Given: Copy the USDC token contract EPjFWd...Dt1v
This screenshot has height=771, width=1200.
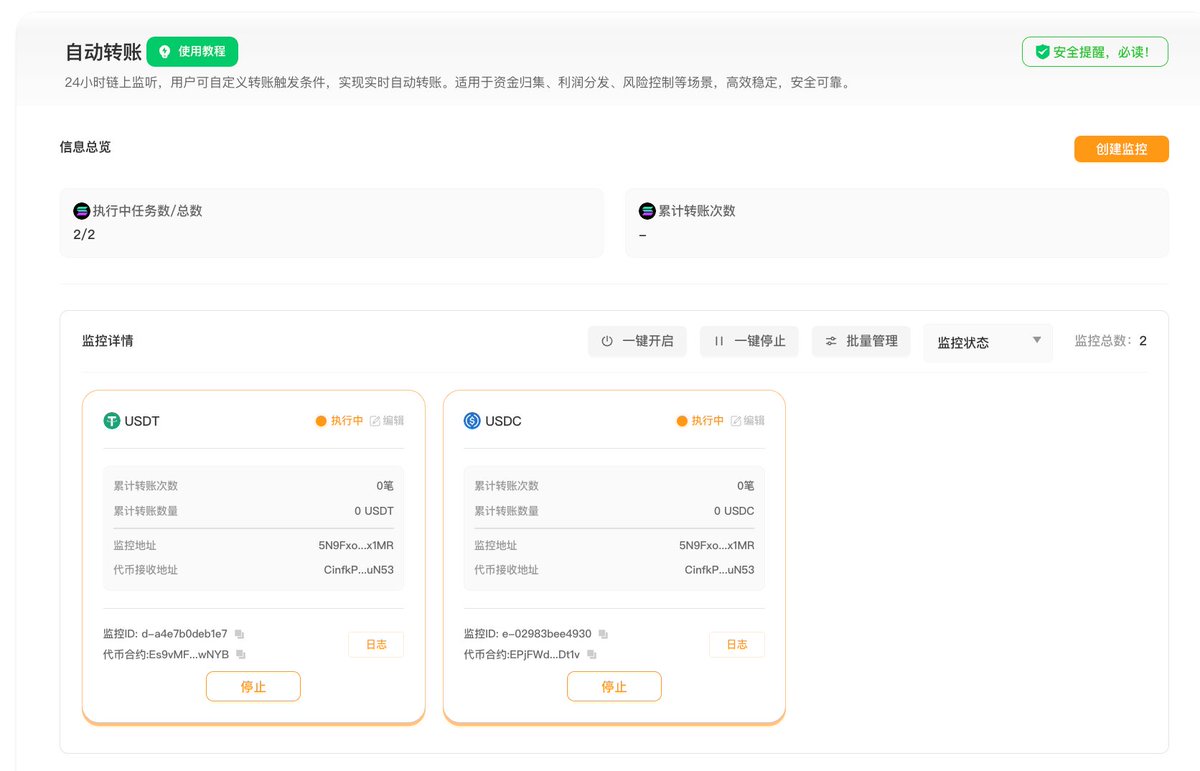Looking at the screenshot, I should [592, 654].
